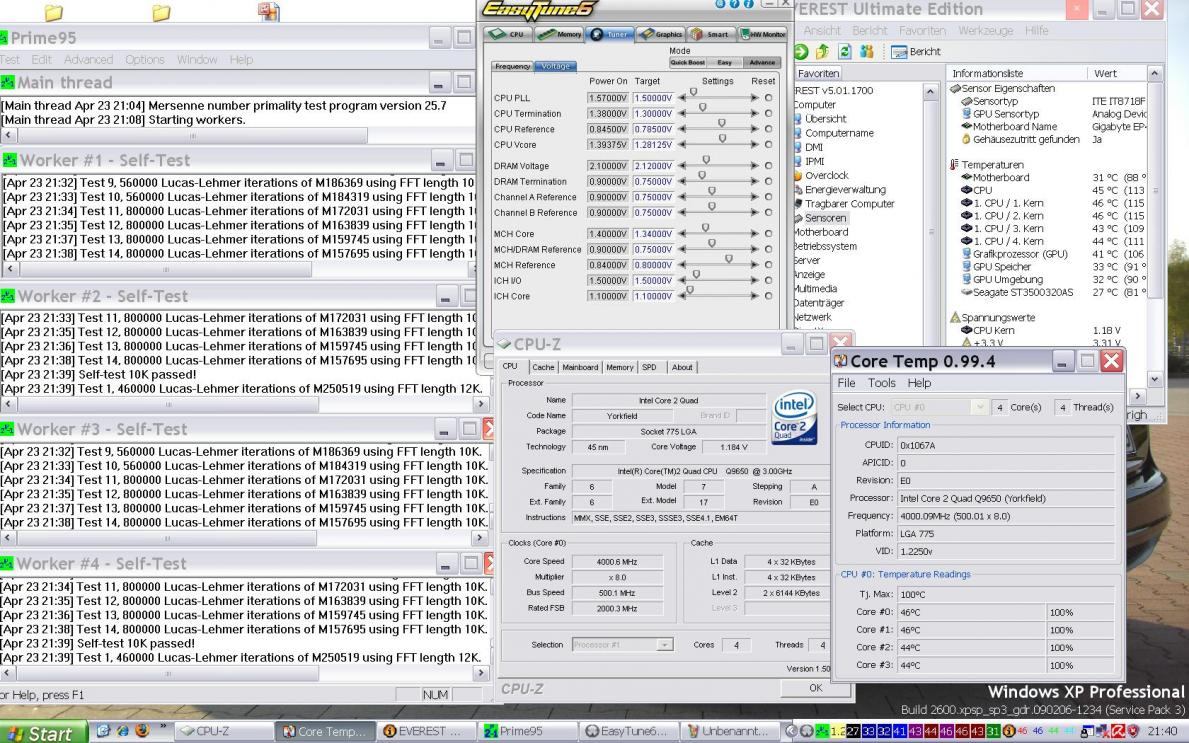The height and width of the screenshot is (743, 1189).
Task: Increase DRAM Voltage with the right arrow
Action: pos(754,165)
